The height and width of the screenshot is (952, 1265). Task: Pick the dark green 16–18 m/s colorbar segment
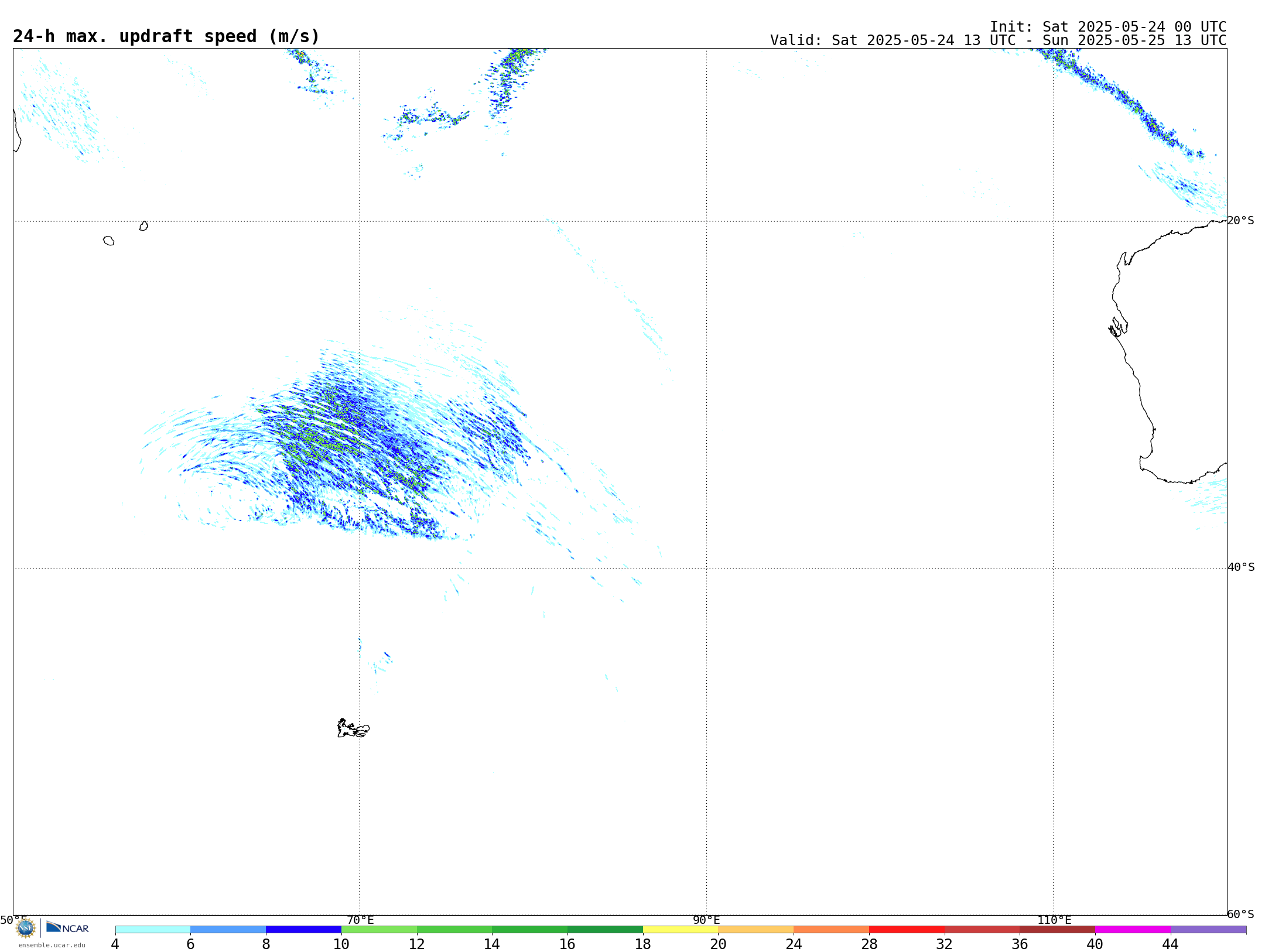click(x=605, y=930)
